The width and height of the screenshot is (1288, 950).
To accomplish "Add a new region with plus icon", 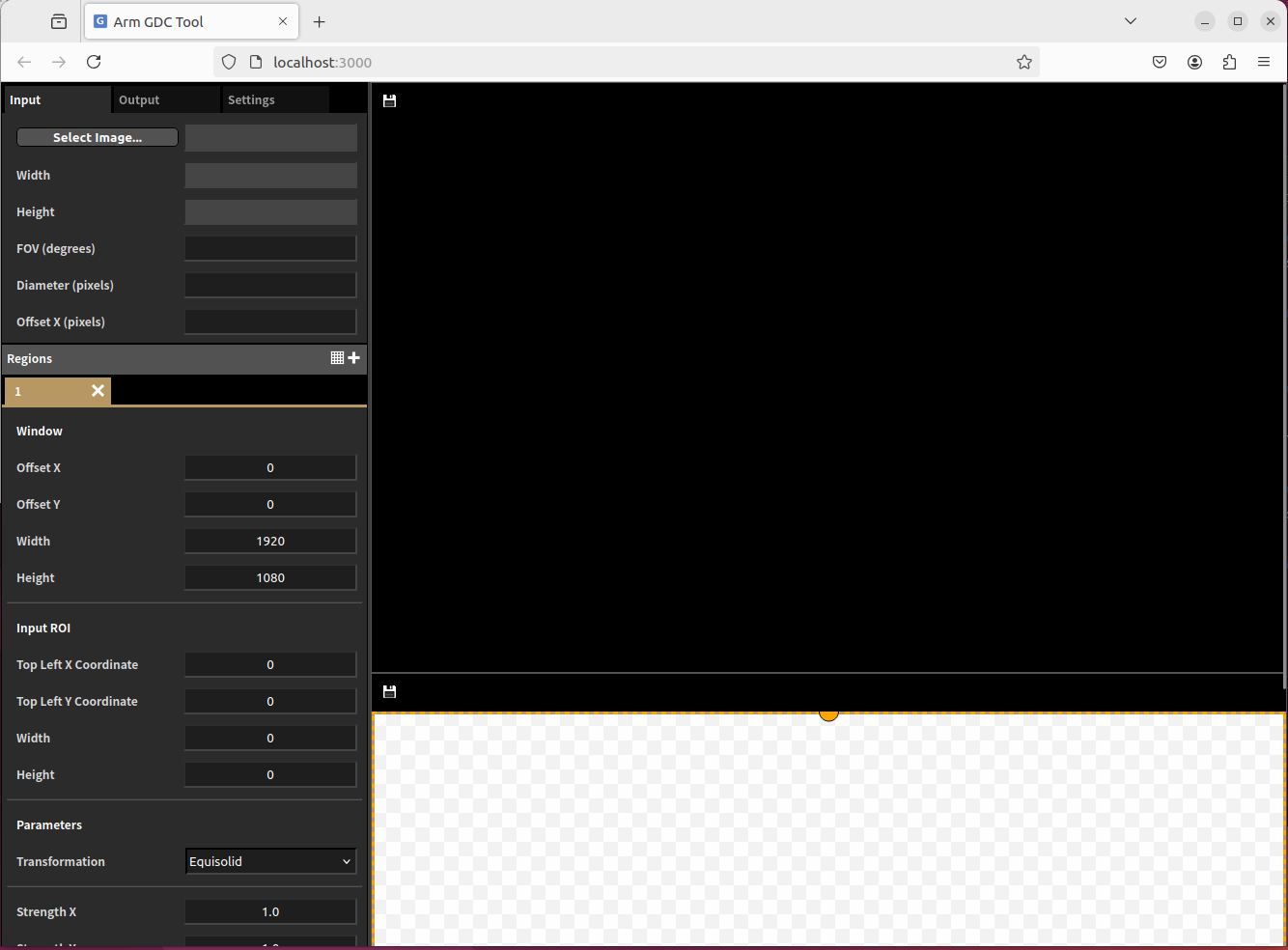I will (x=354, y=358).
